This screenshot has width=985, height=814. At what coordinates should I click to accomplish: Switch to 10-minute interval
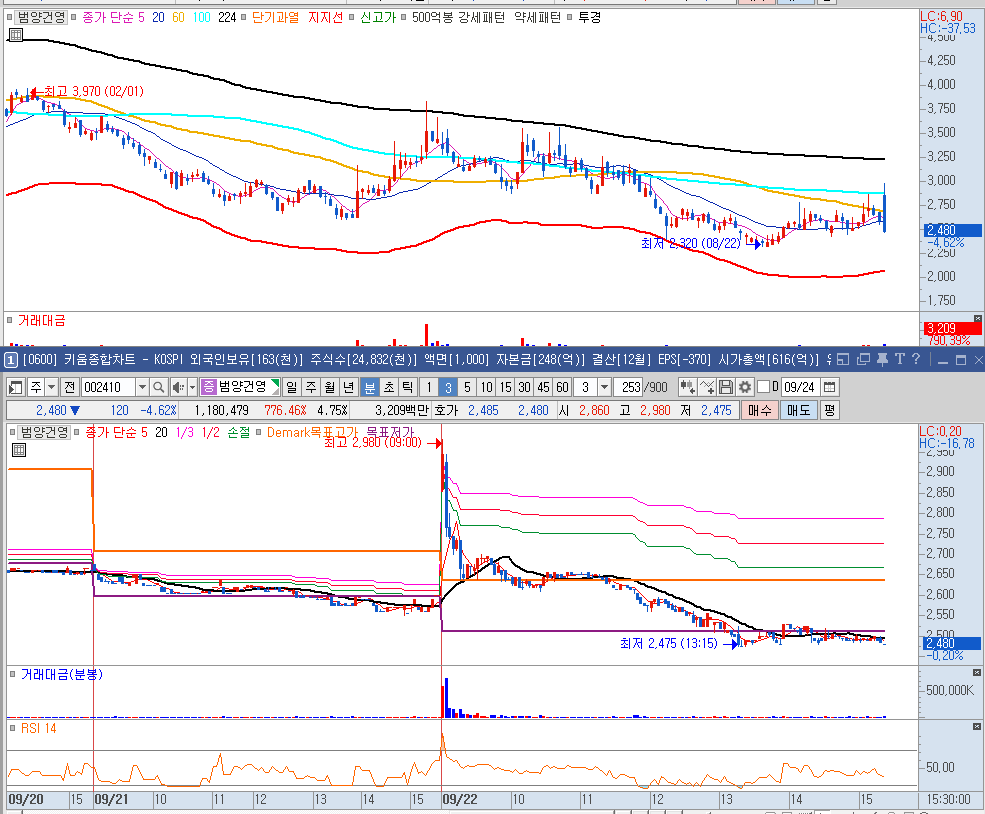(486, 387)
